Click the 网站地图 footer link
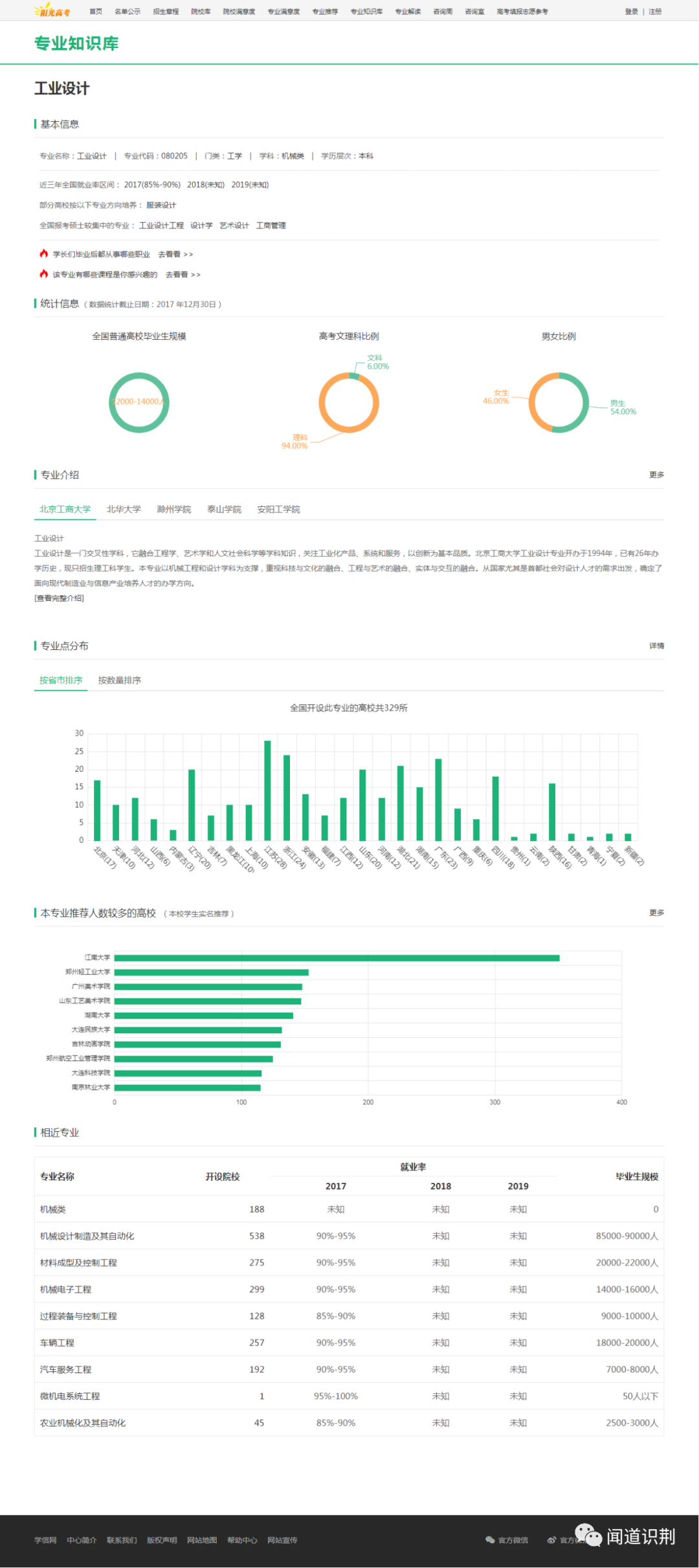The height and width of the screenshot is (1568, 699). pos(202,1540)
